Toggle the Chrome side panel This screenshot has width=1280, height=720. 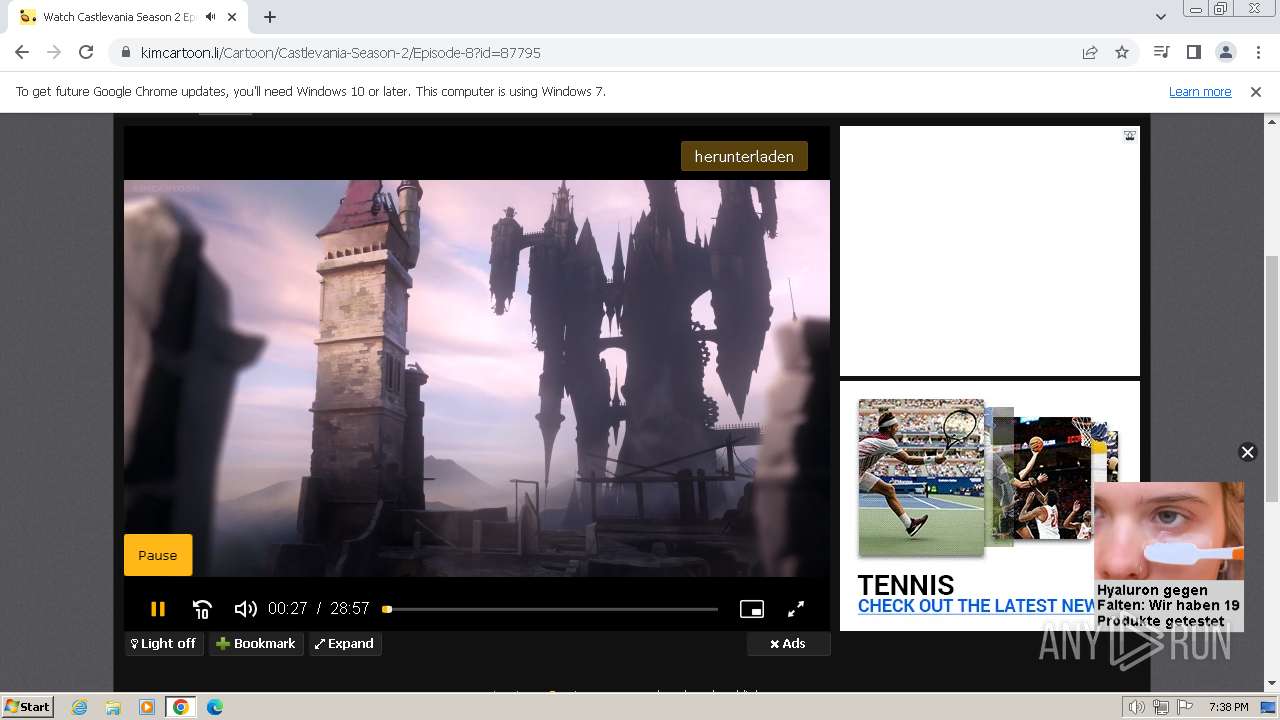[x=1193, y=52]
